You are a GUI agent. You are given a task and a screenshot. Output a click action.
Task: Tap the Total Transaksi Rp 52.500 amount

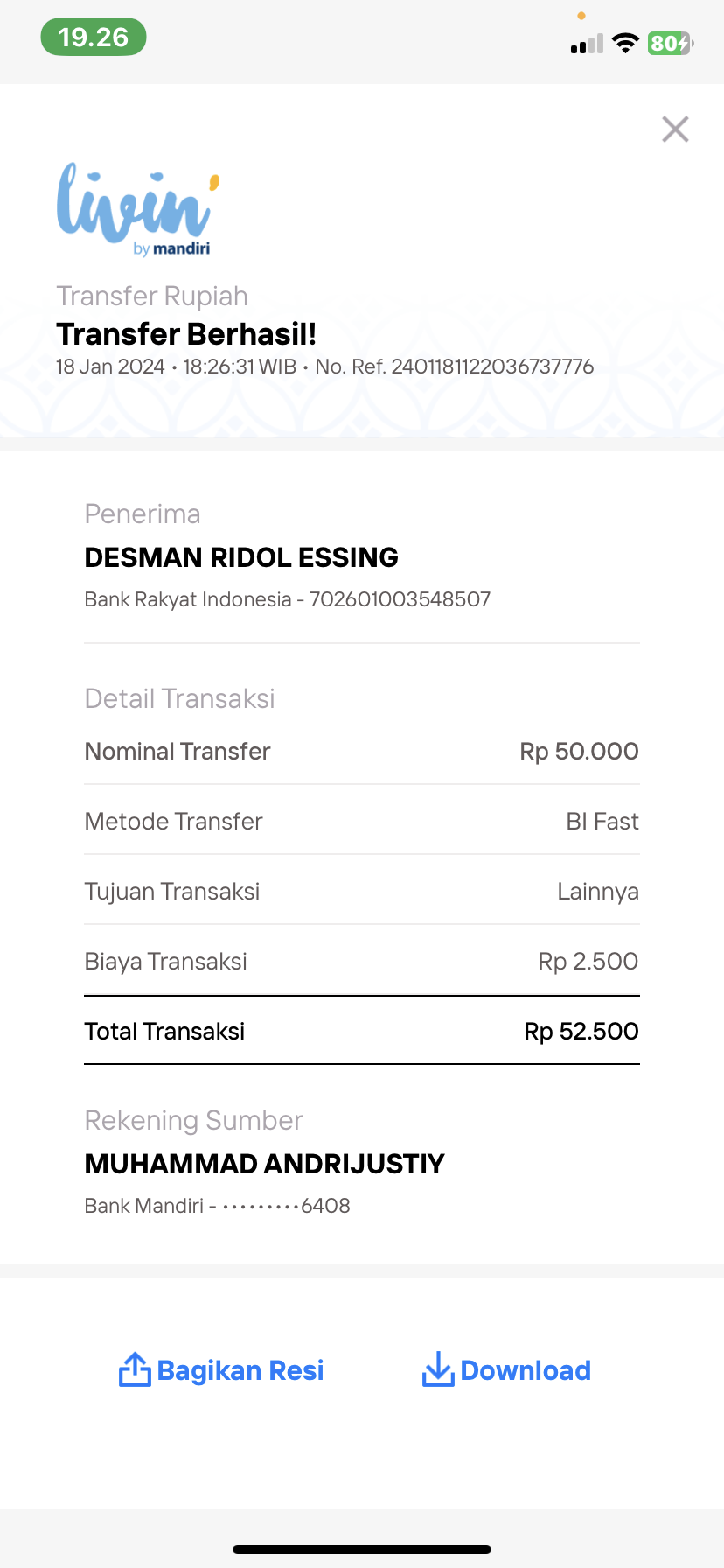[581, 1032]
